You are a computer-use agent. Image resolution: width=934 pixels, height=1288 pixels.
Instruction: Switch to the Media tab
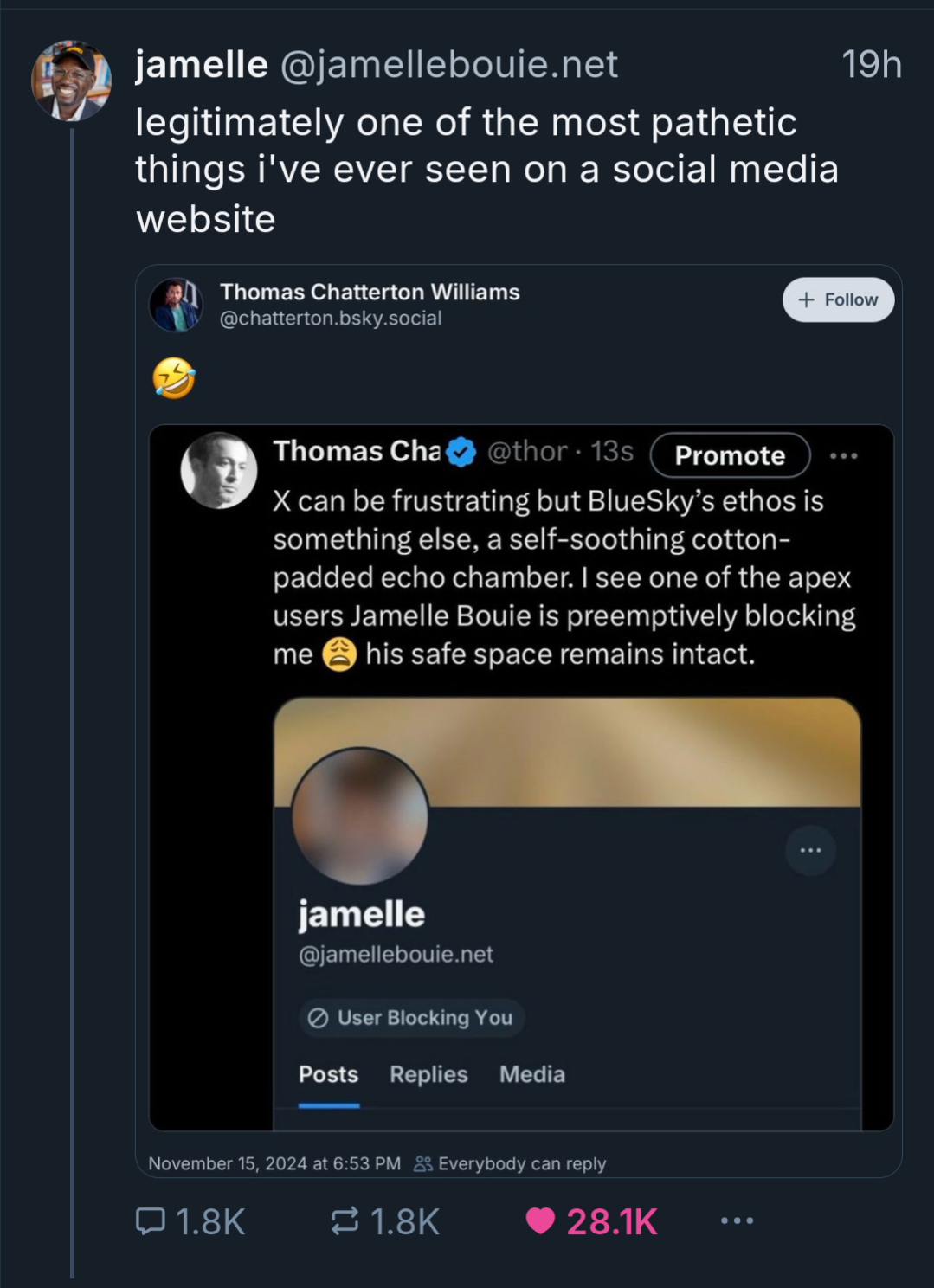(x=532, y=1074)
